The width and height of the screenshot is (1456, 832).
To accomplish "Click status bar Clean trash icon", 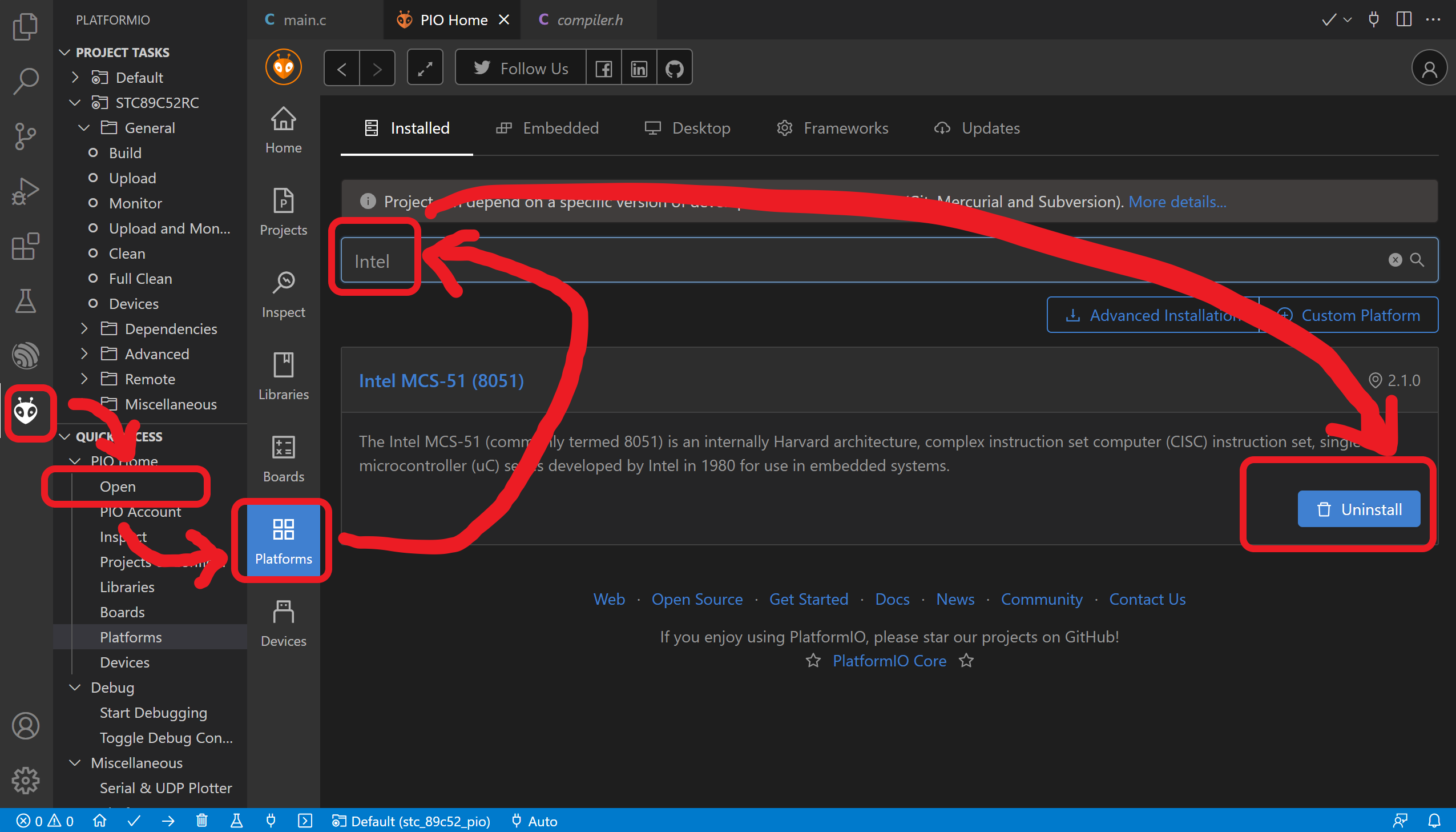I will (x=201, y=821).
